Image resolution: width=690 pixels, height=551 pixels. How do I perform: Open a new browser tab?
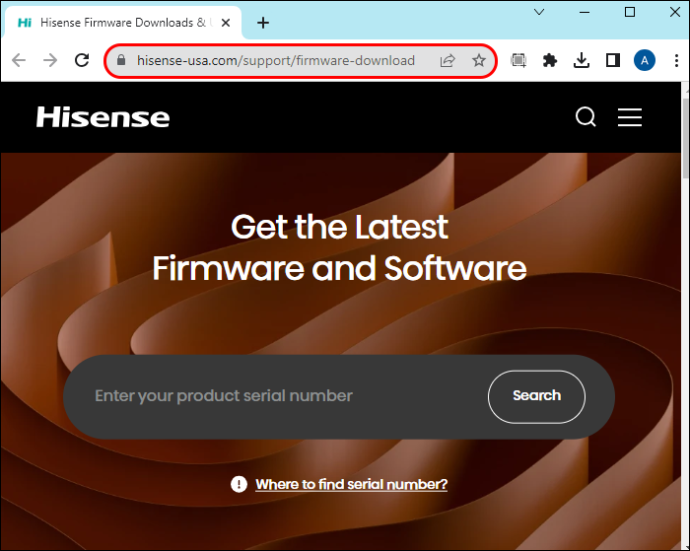263,22
